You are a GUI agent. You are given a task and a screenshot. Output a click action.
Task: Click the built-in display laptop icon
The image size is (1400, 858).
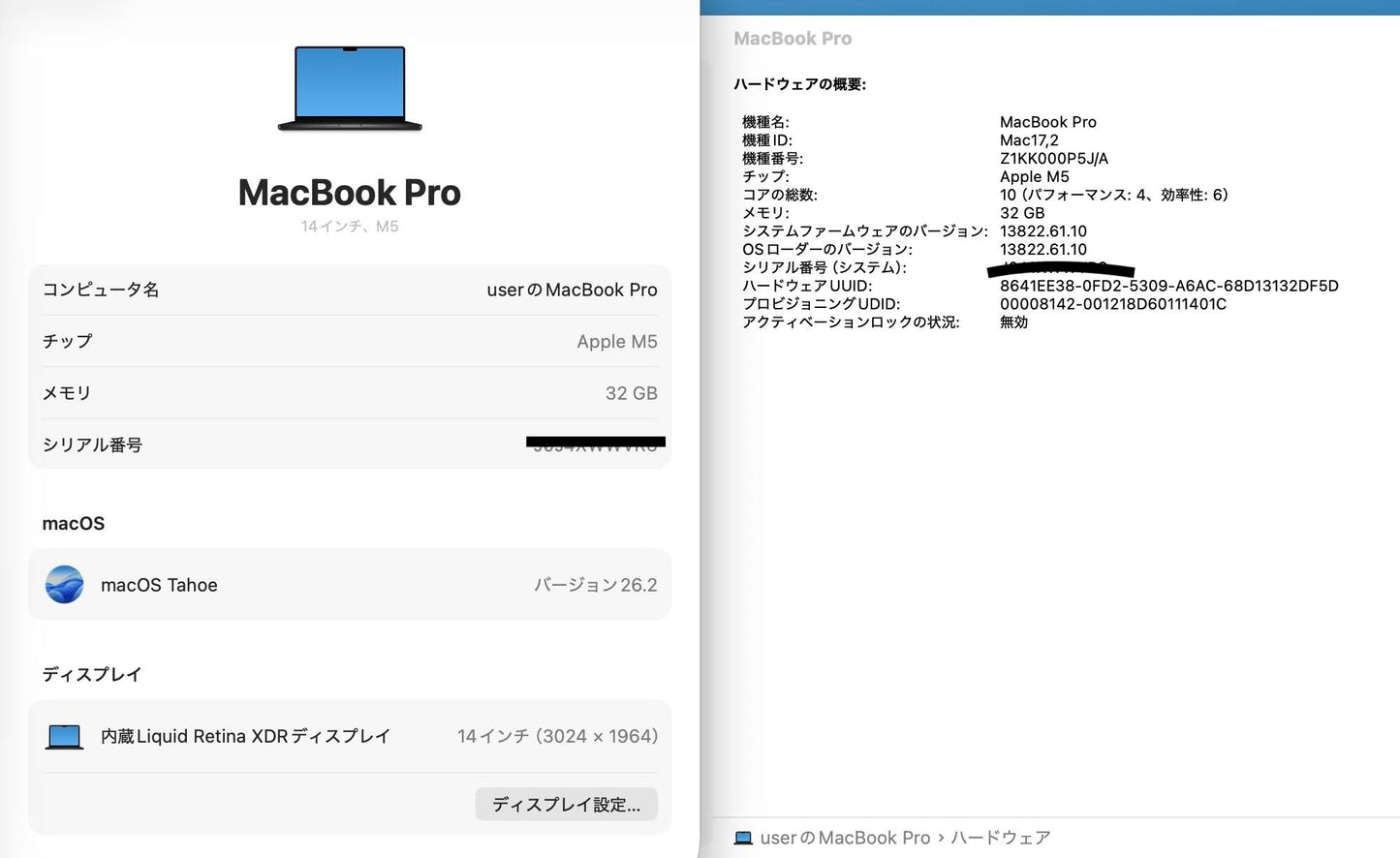[x=65, y=737]
